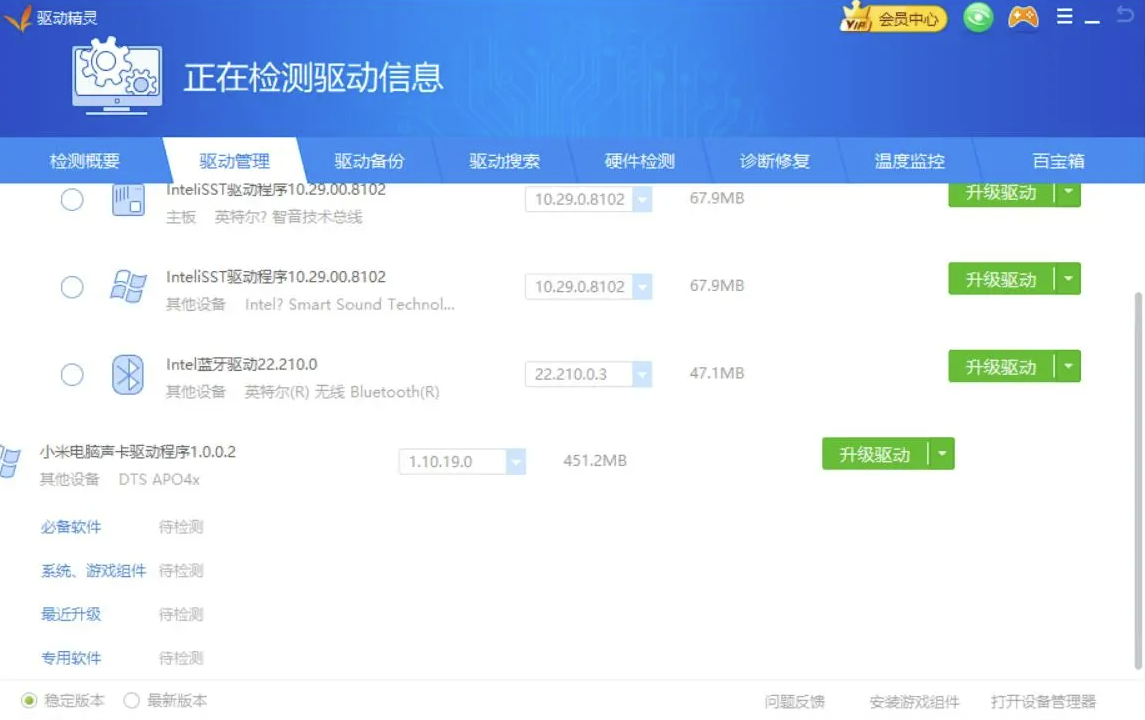This screenshot has width=1145, height=720.
Task: Click 升级驱动 for 小米电脑声卡驱动
Action: click(x=874, y=454)
